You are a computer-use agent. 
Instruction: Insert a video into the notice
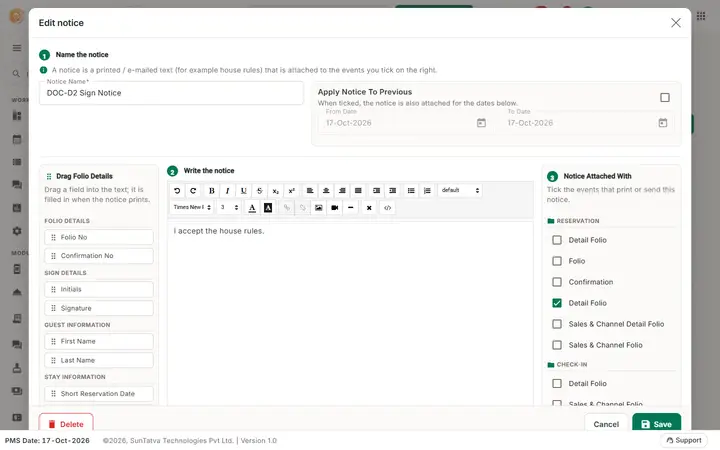pyautogui.click(x=335, y=208)
